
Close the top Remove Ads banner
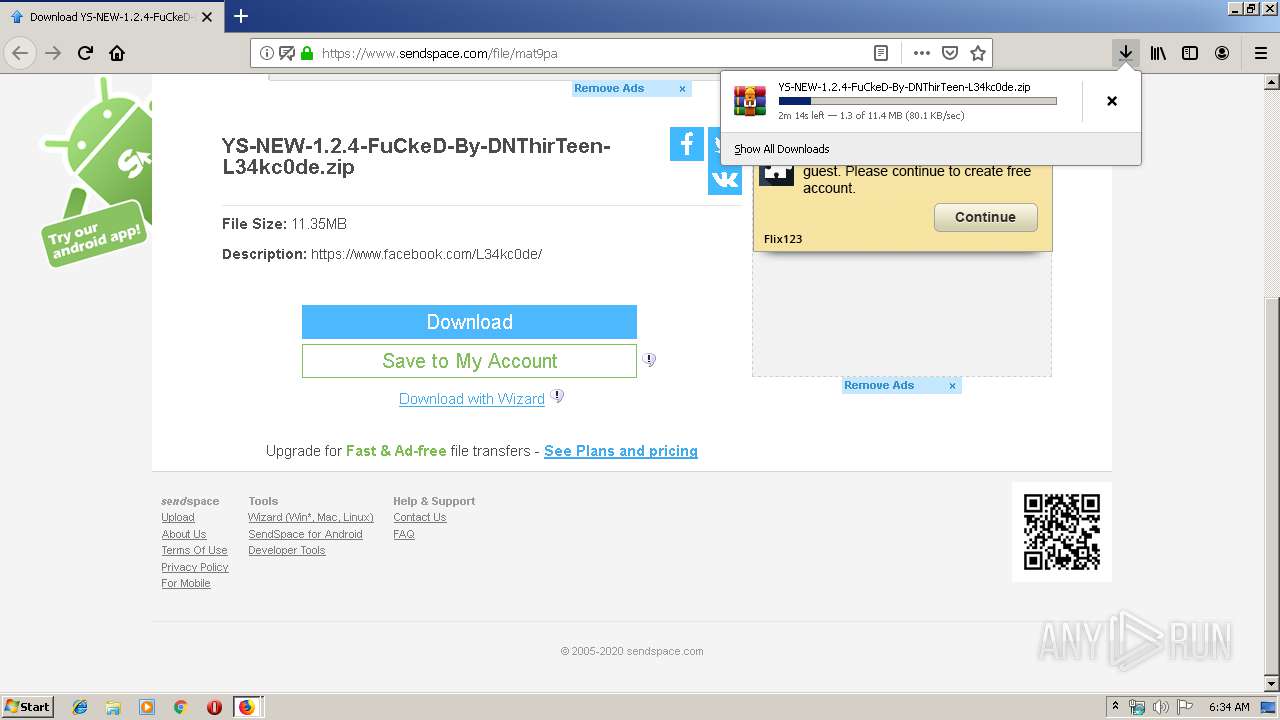click(683, 89)
